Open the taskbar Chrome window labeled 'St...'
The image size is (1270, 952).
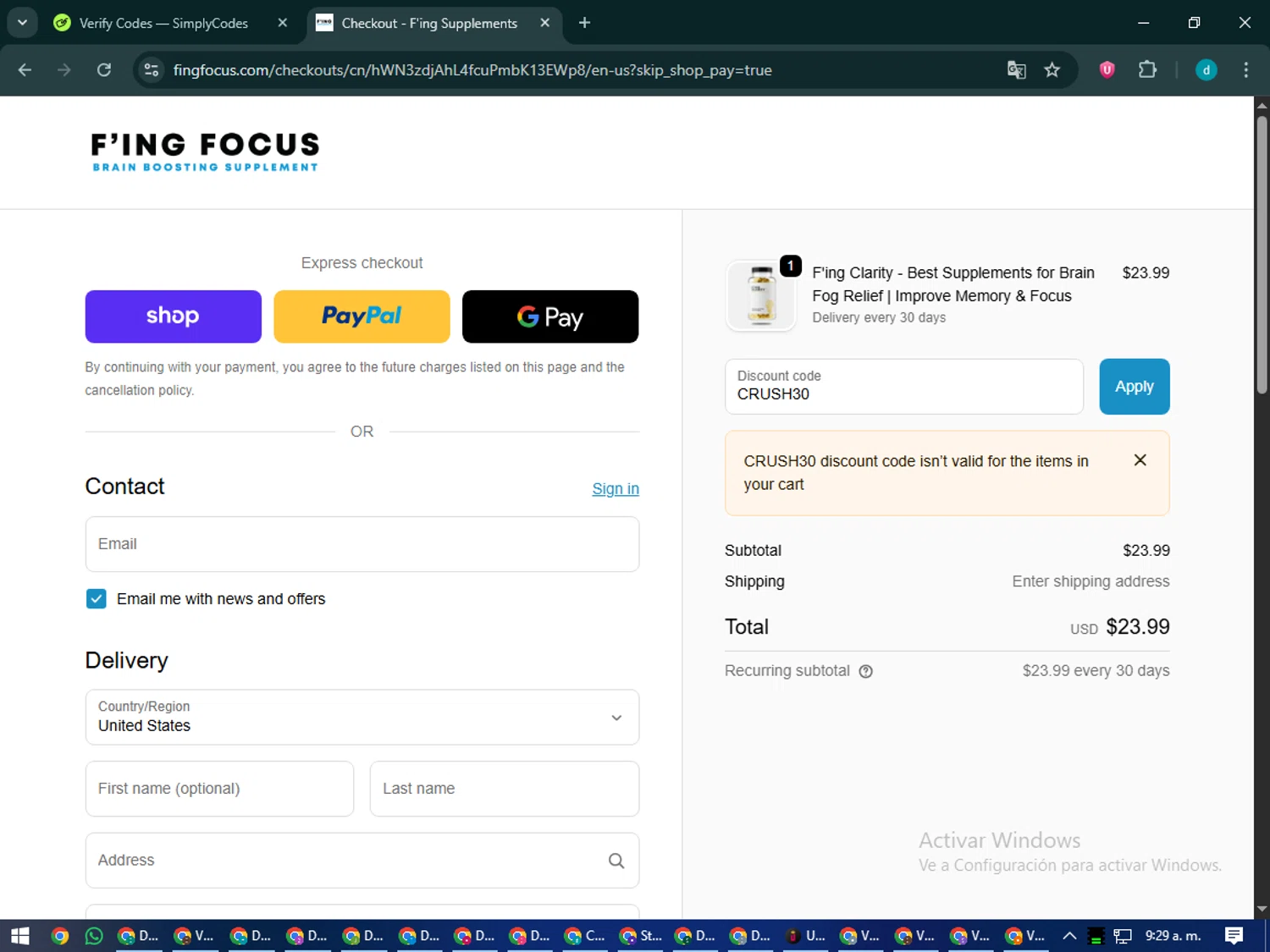coord(641,936)
